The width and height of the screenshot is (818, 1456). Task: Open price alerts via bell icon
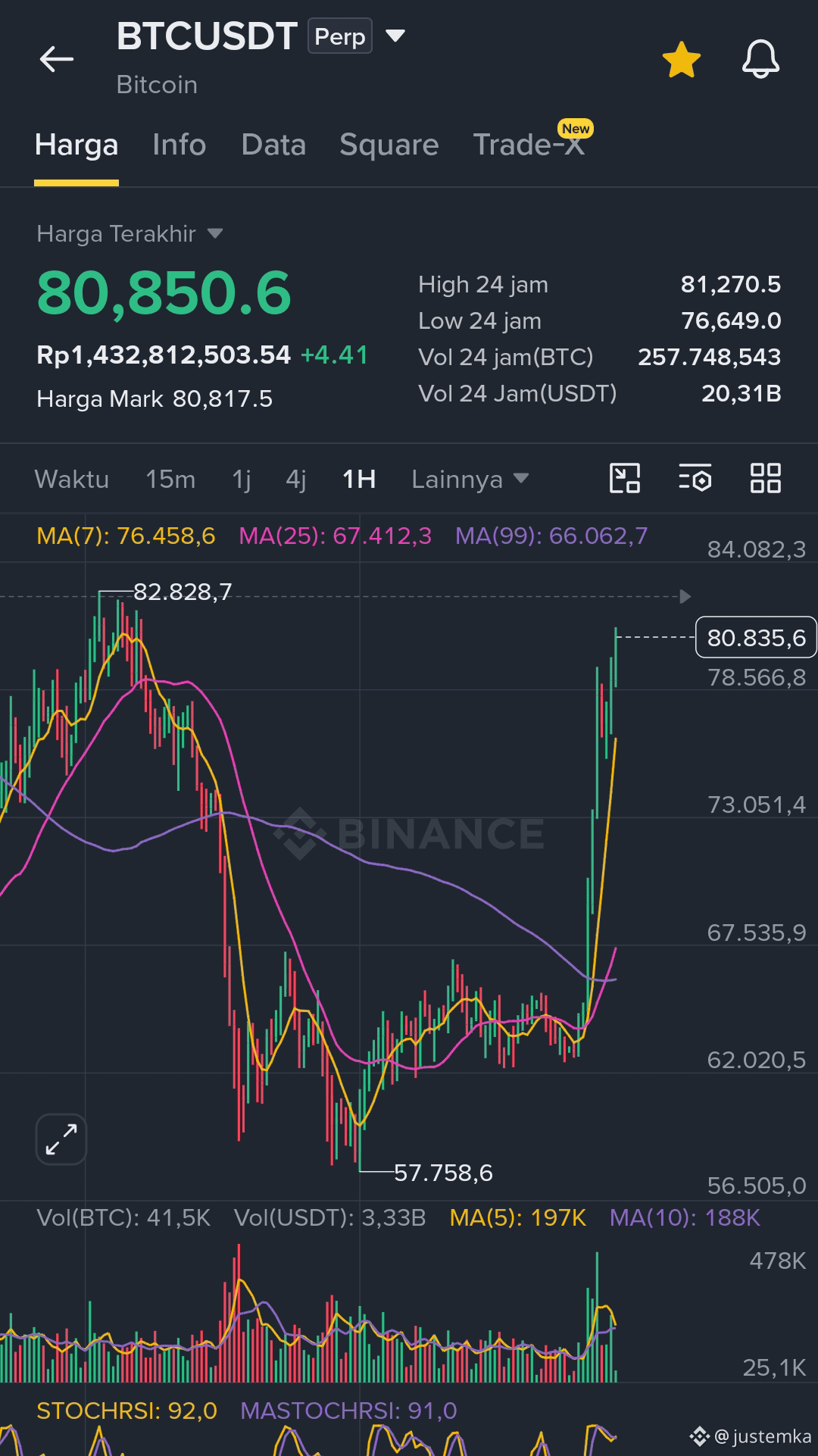point(760,59)
